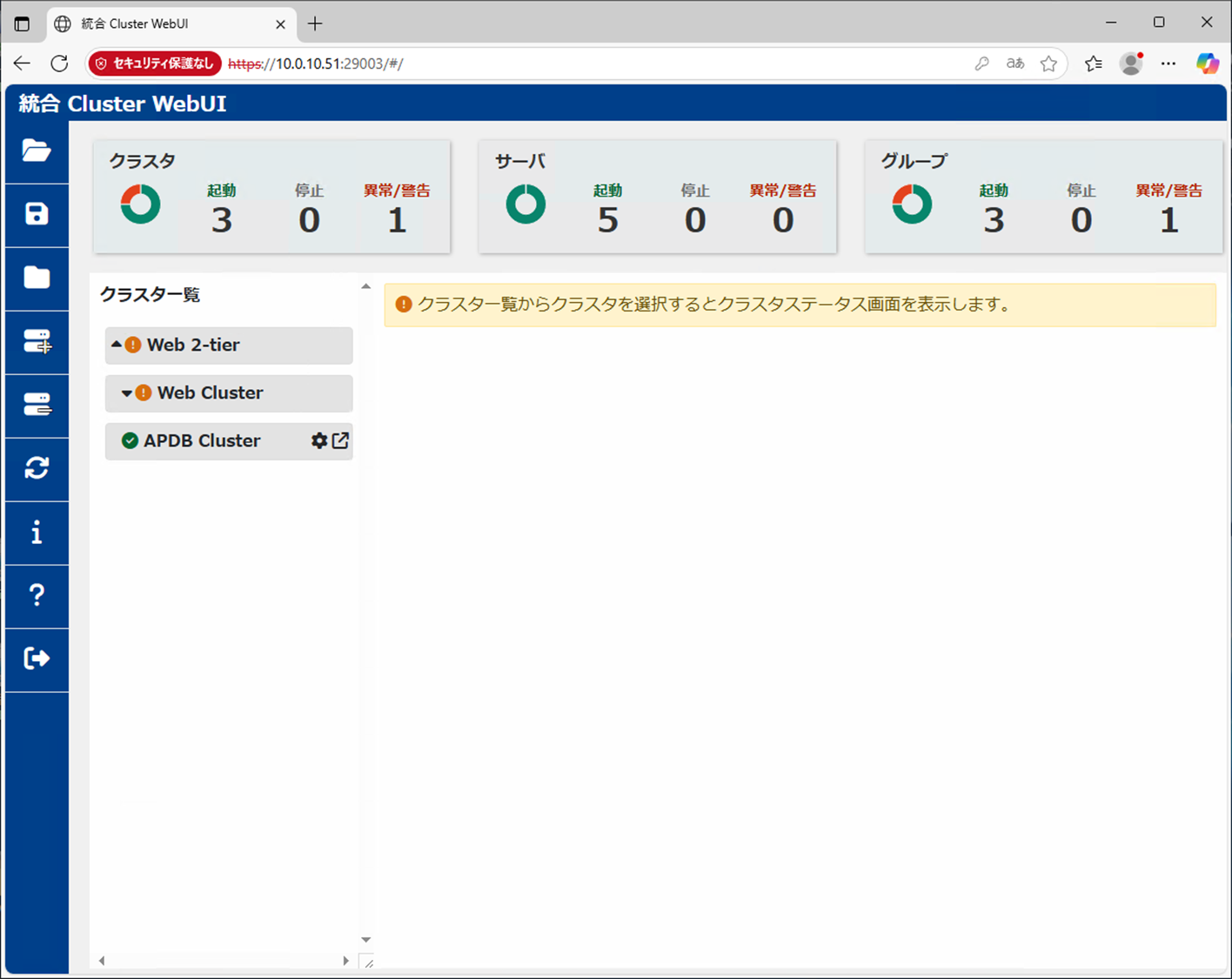Screen dimensions: 1232x979
Task: Collapse the Web 2-tier group arrow
Action: 117,345
